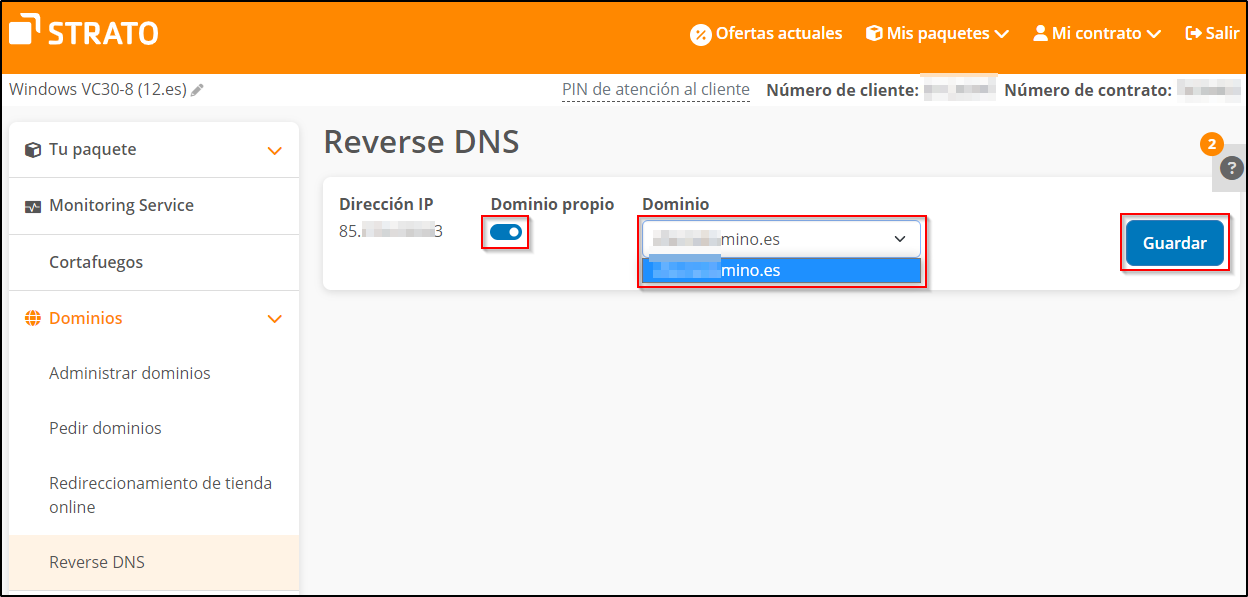Collapse the Dominios section
The image size is (1248, 597).
275,318
